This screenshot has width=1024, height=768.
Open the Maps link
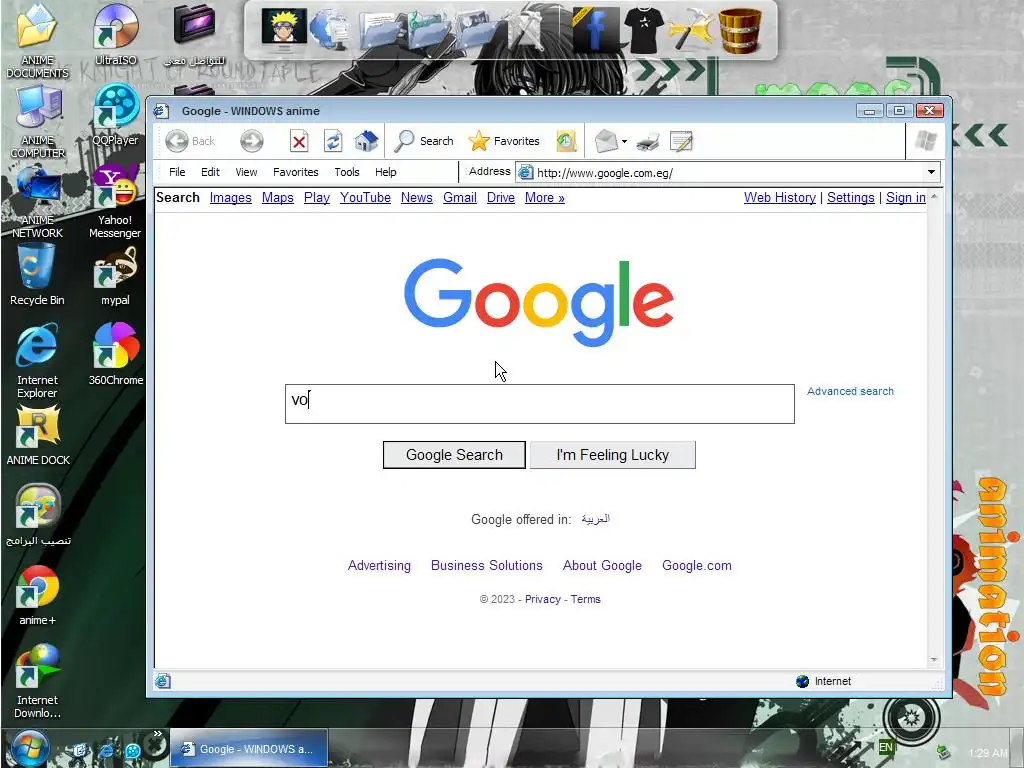[x=278, y=197]
